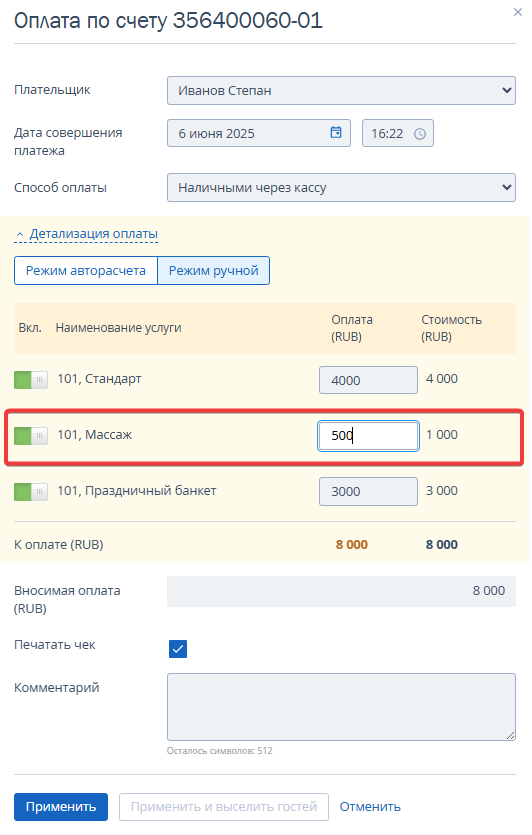Viewport: 532px width, 835px height.
Task: Click the clock icon in time field
Action: pyautogui.click(x=420, y=134)
